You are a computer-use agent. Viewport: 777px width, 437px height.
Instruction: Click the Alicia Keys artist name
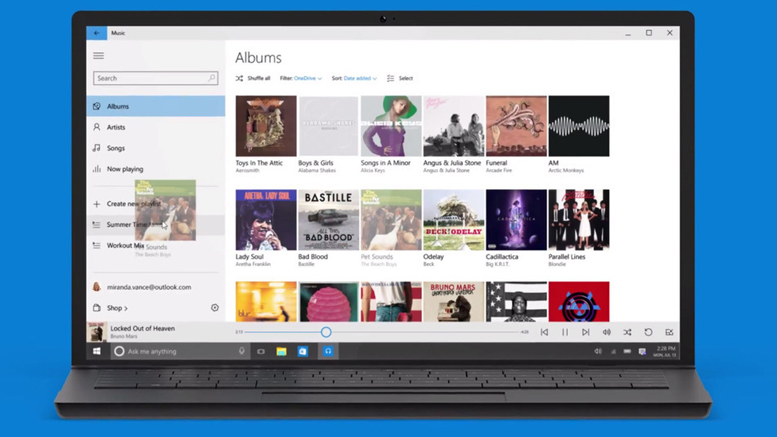pos(373,170)
